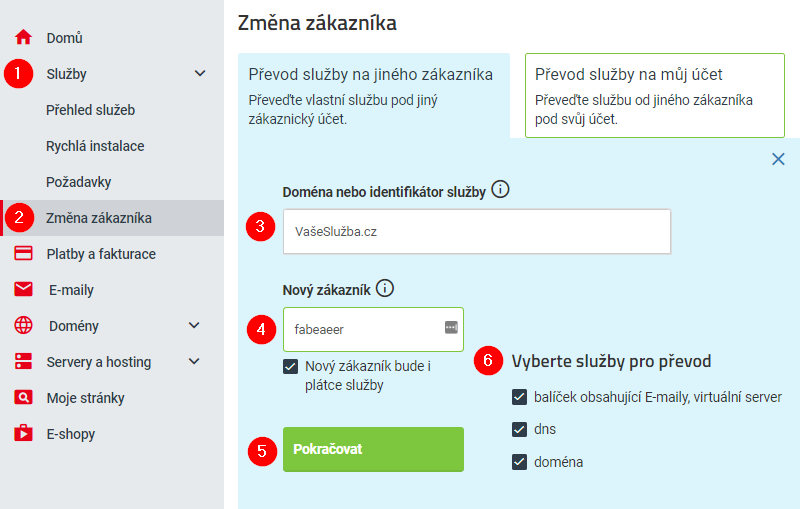Screen dimensions: 800x509
Task: Click the Domény globe icon
Action: click(24, 326)
